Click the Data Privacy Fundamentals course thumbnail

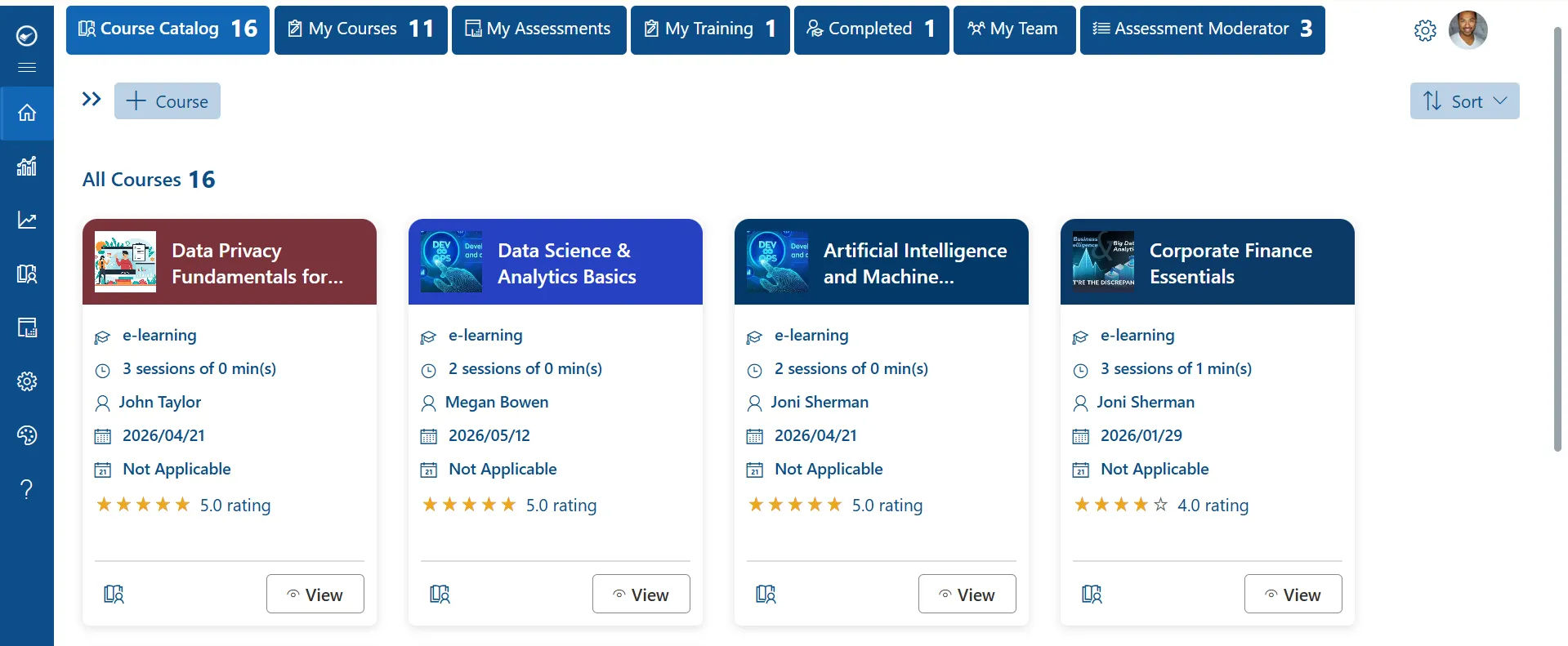coord(125,262)
